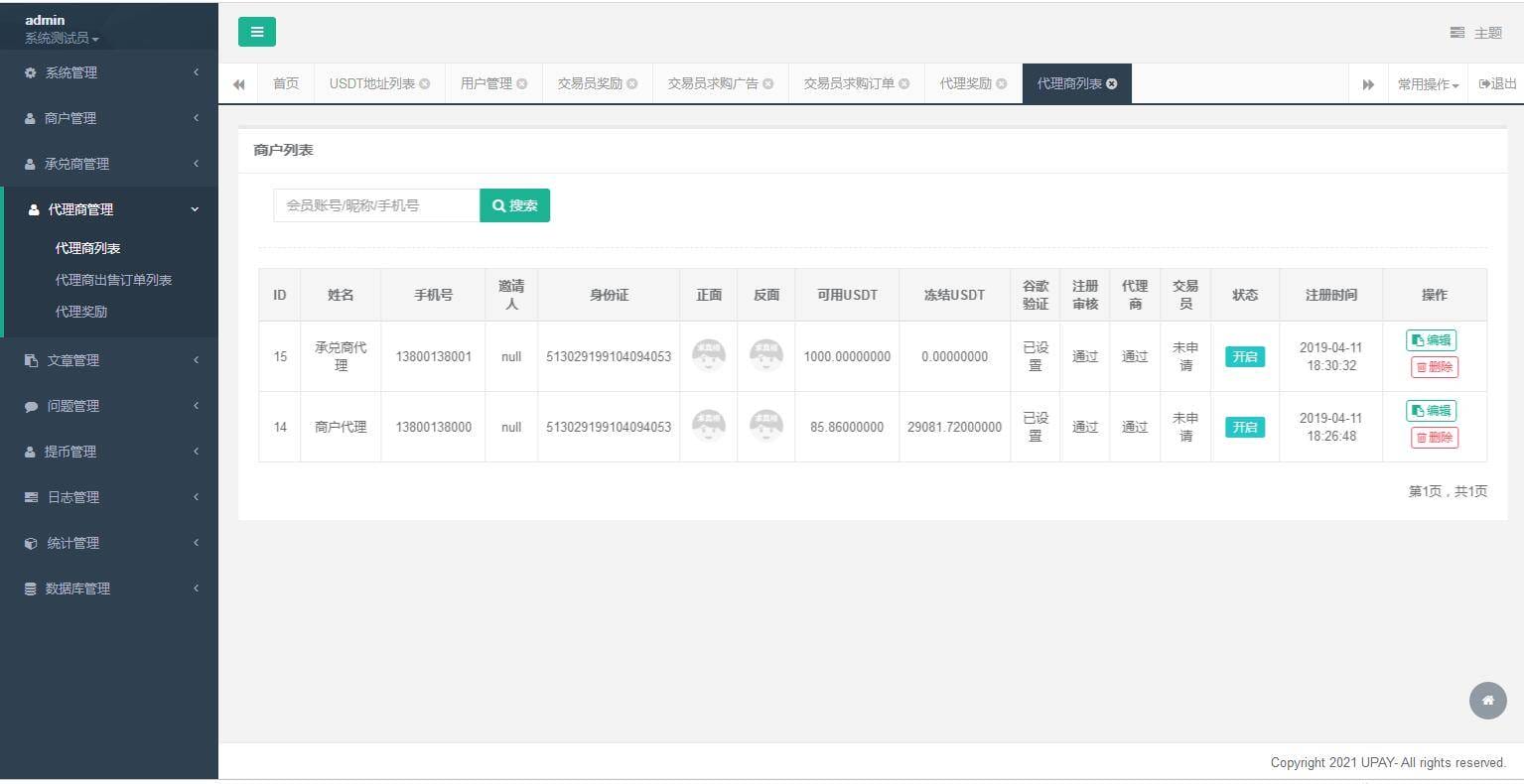Viewport: 1524px width, 784px height.
Task: Expand the 系统管理 sidebar menu
Action: click(109, 72)
